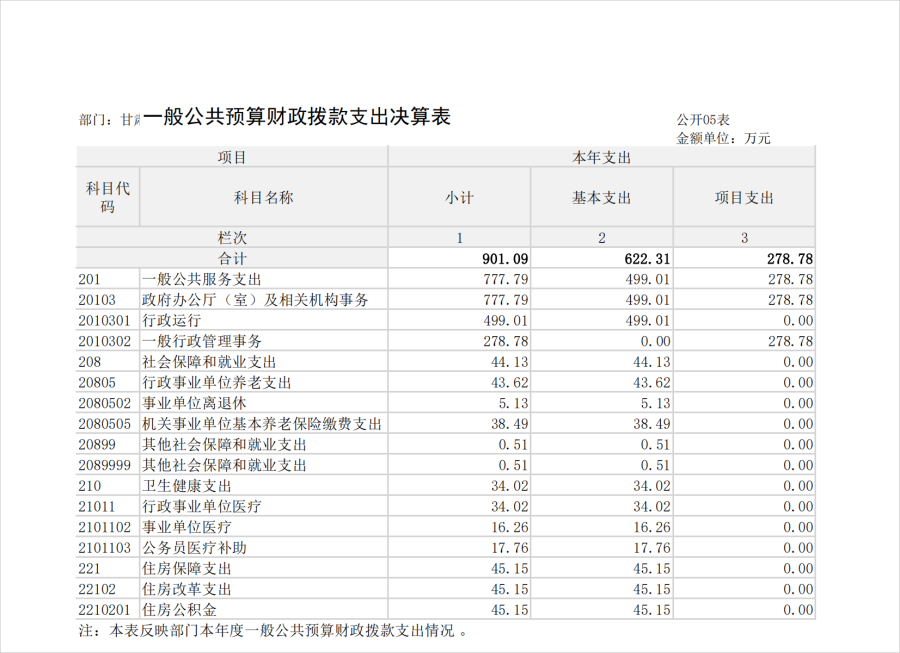Image resolution: width=900 pixels, height=653 pixels.
Task: Click the total value 901.09
Action: point(505,258)
